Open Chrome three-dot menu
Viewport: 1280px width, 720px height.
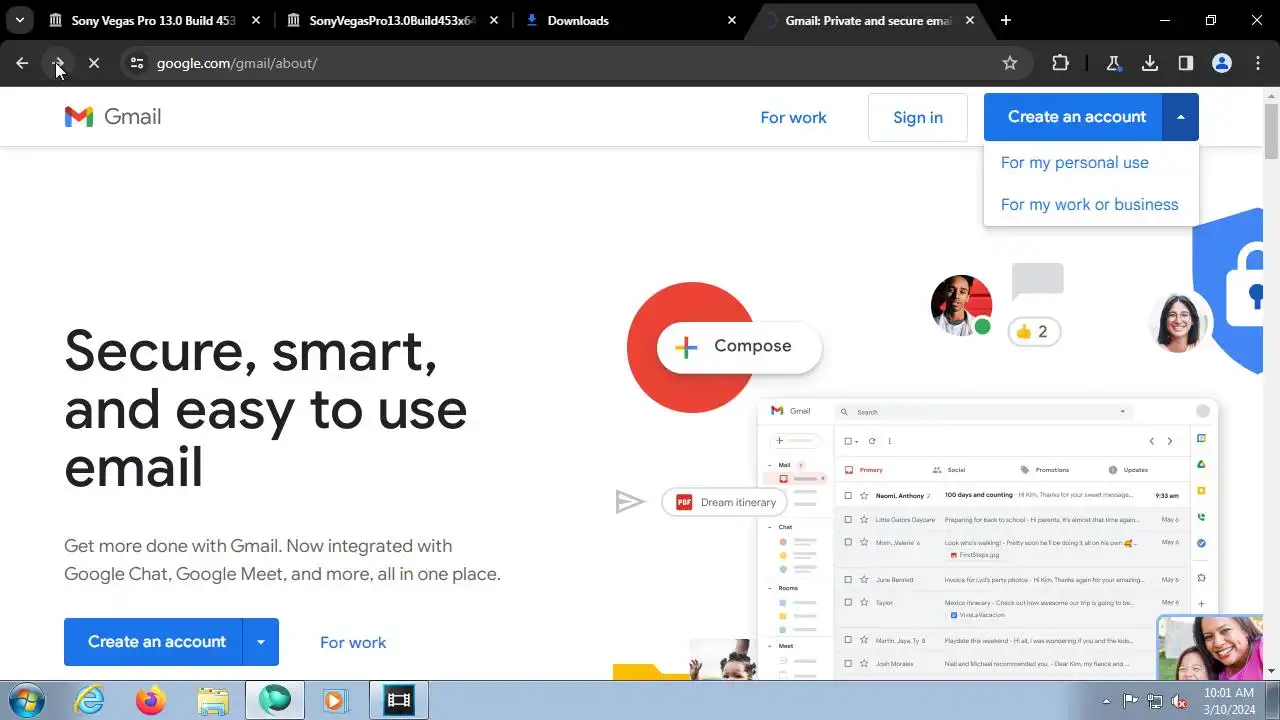tap(1258, 63)
